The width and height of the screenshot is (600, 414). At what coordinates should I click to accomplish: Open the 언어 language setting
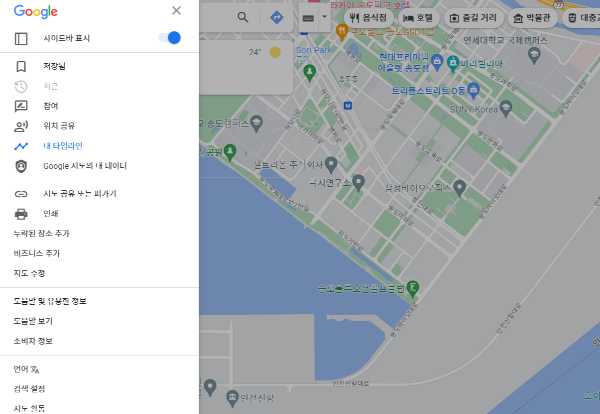point(26,369)
